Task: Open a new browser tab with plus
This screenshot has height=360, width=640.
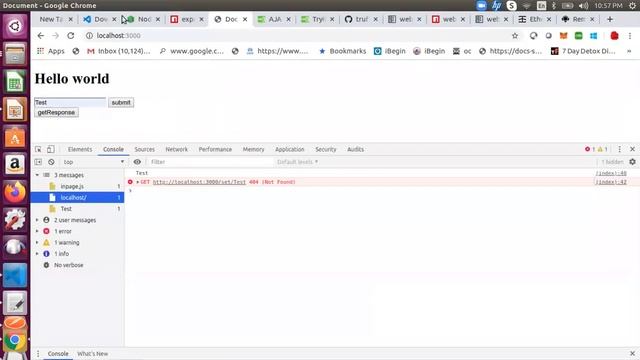Action: (610, 19)
